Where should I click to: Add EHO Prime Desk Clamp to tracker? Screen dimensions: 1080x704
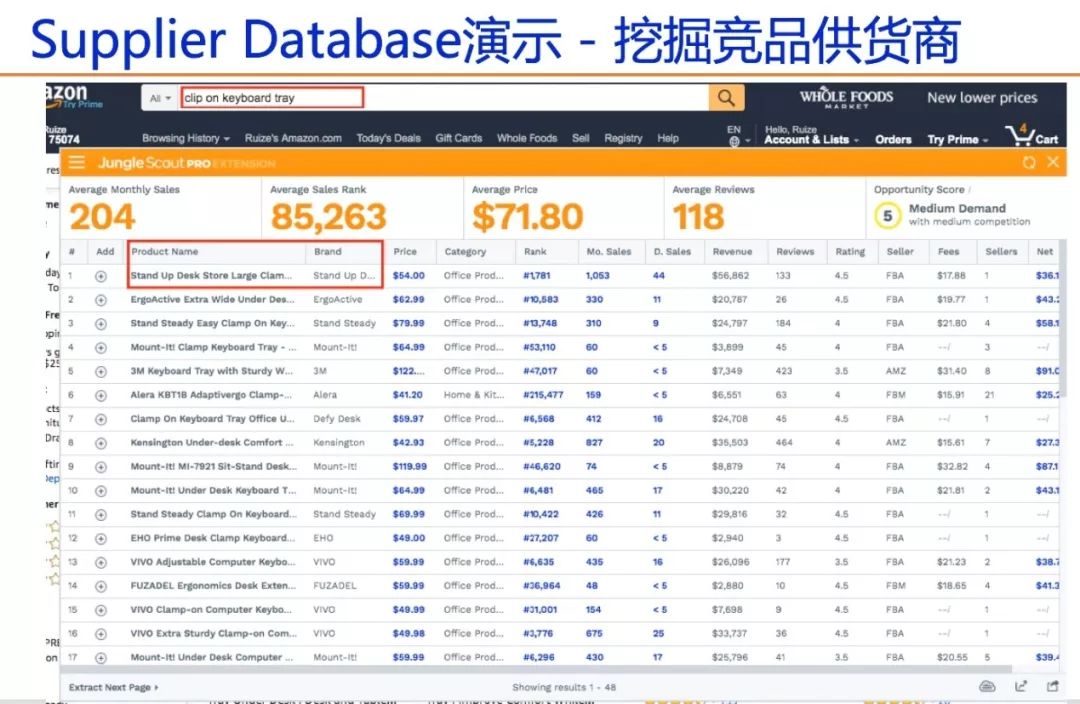click(x=101, y=539)
